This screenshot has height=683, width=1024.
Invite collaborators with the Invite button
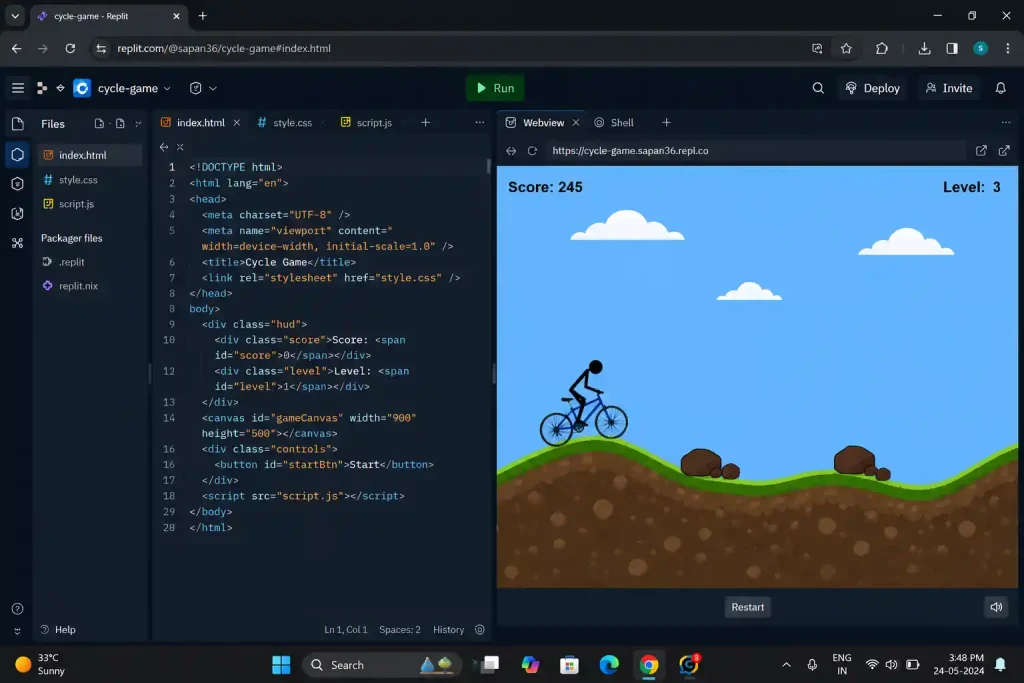949,88
